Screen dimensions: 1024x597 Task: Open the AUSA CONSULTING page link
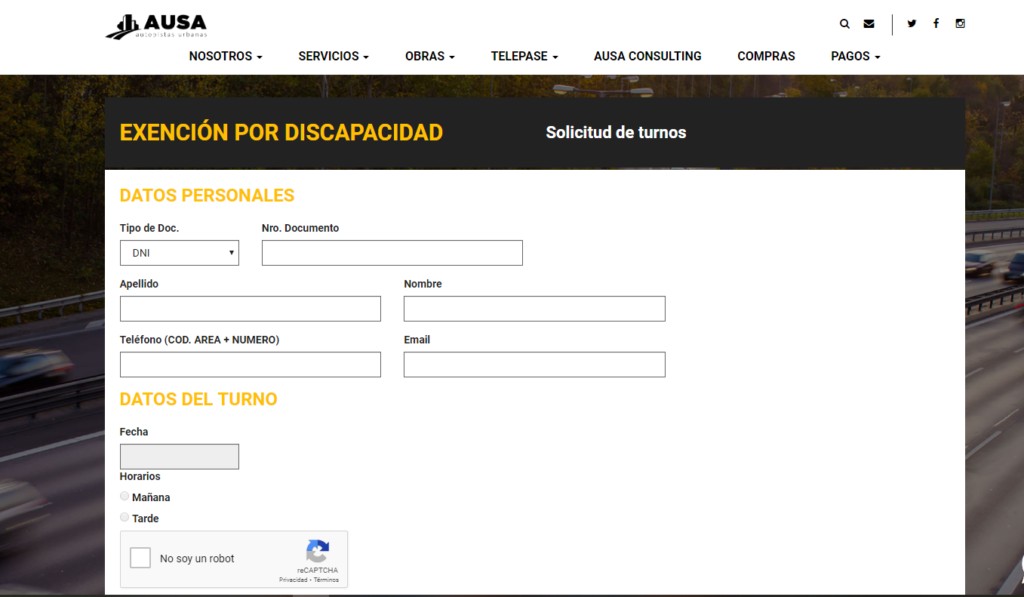pos(647,56)
